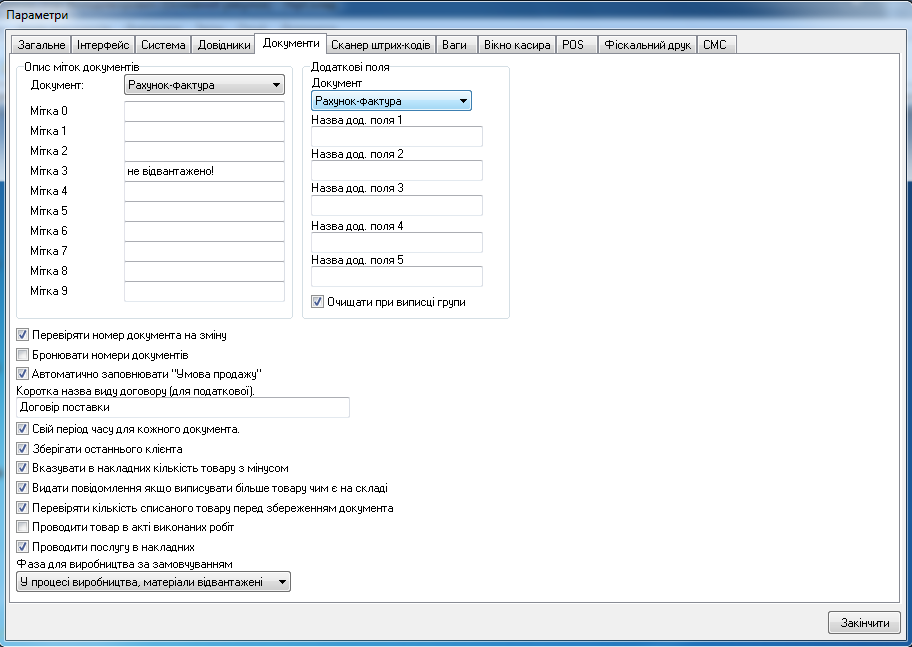Viewport: 912px width, 647px height.
Task: Disable Зберігати останнього клієнта checkbox
Action: pos(23,449)
